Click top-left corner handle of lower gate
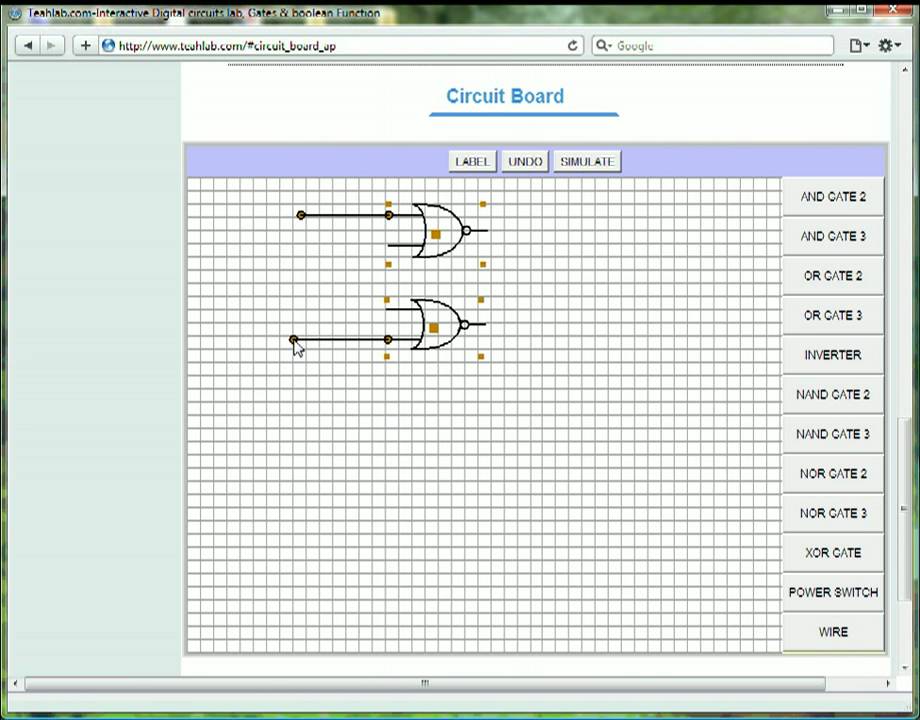The width and height of the screenshot is (920, 720). pyautogui.click(x=387, y=300)
